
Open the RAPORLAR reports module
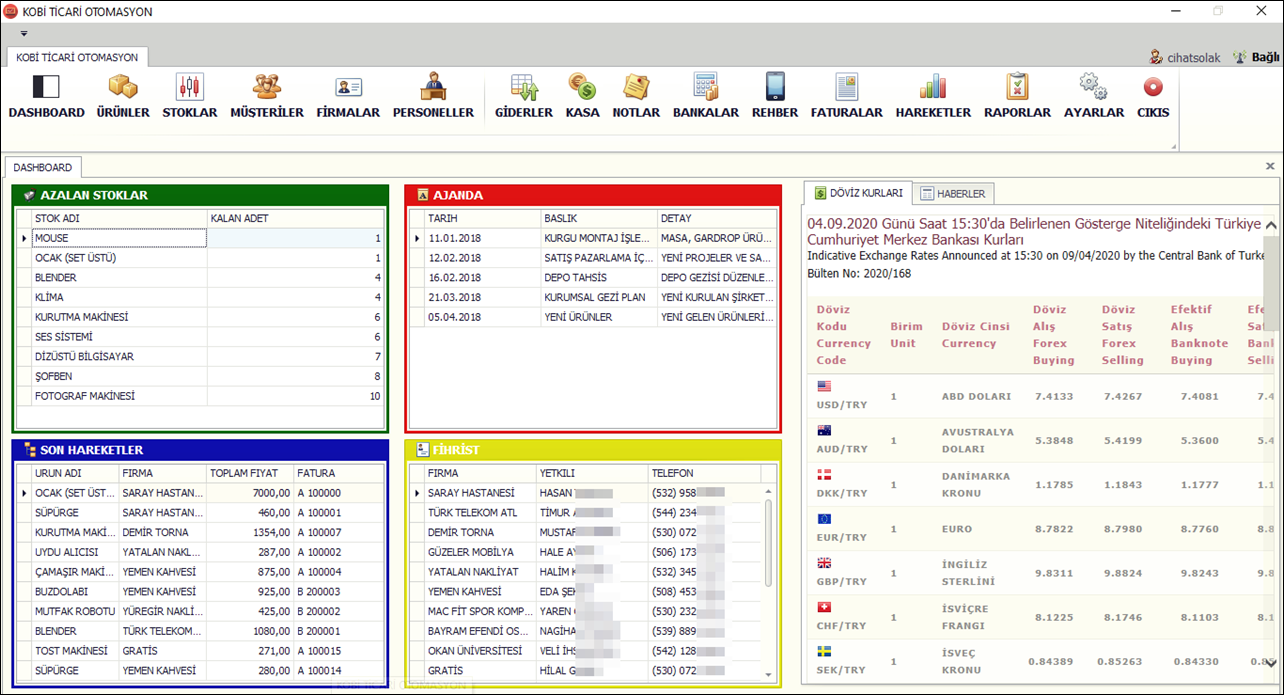1017,96
